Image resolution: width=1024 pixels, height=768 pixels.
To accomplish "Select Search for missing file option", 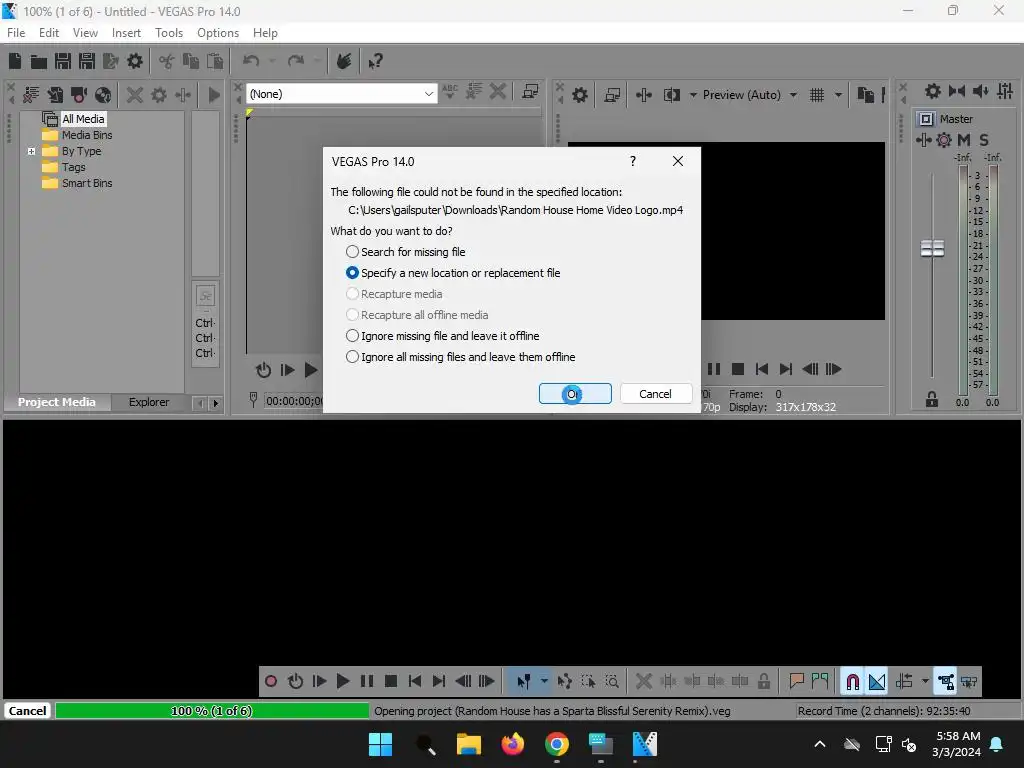I will [x=406, y=252].
